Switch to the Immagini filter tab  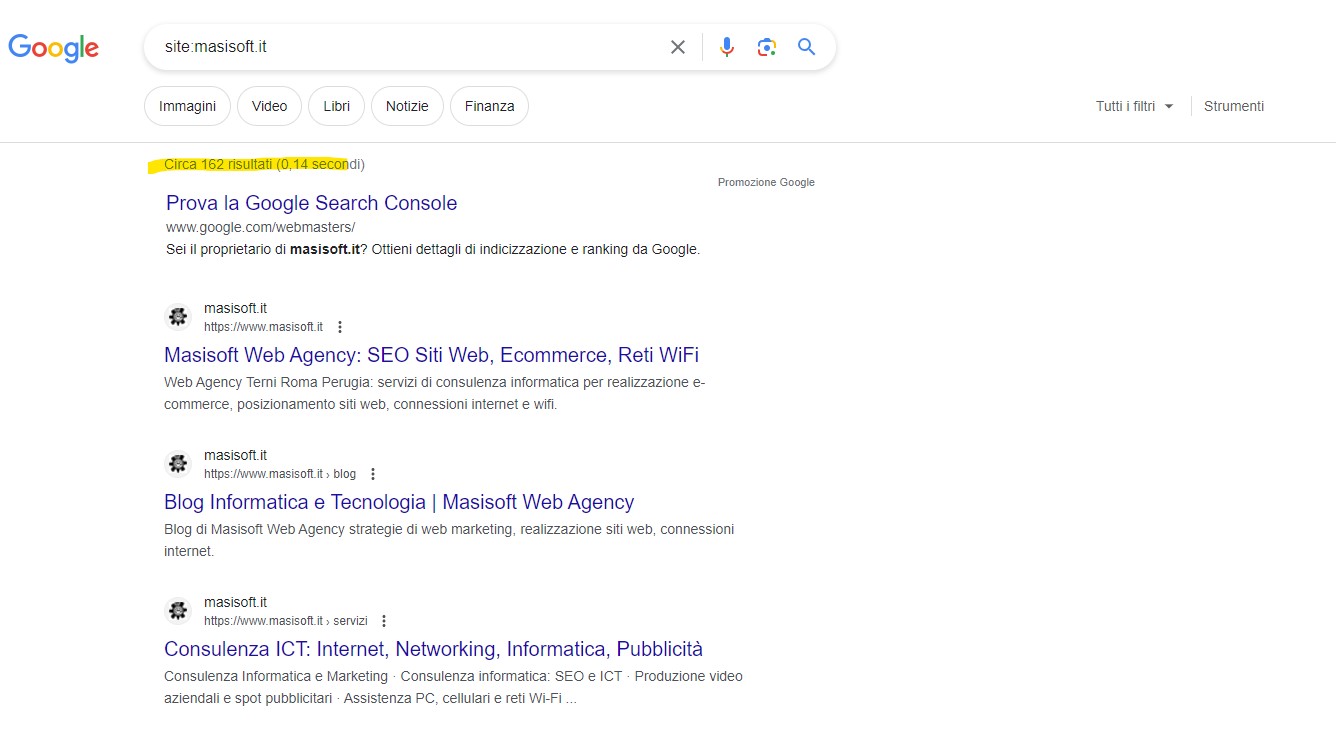tap(187, 106)
